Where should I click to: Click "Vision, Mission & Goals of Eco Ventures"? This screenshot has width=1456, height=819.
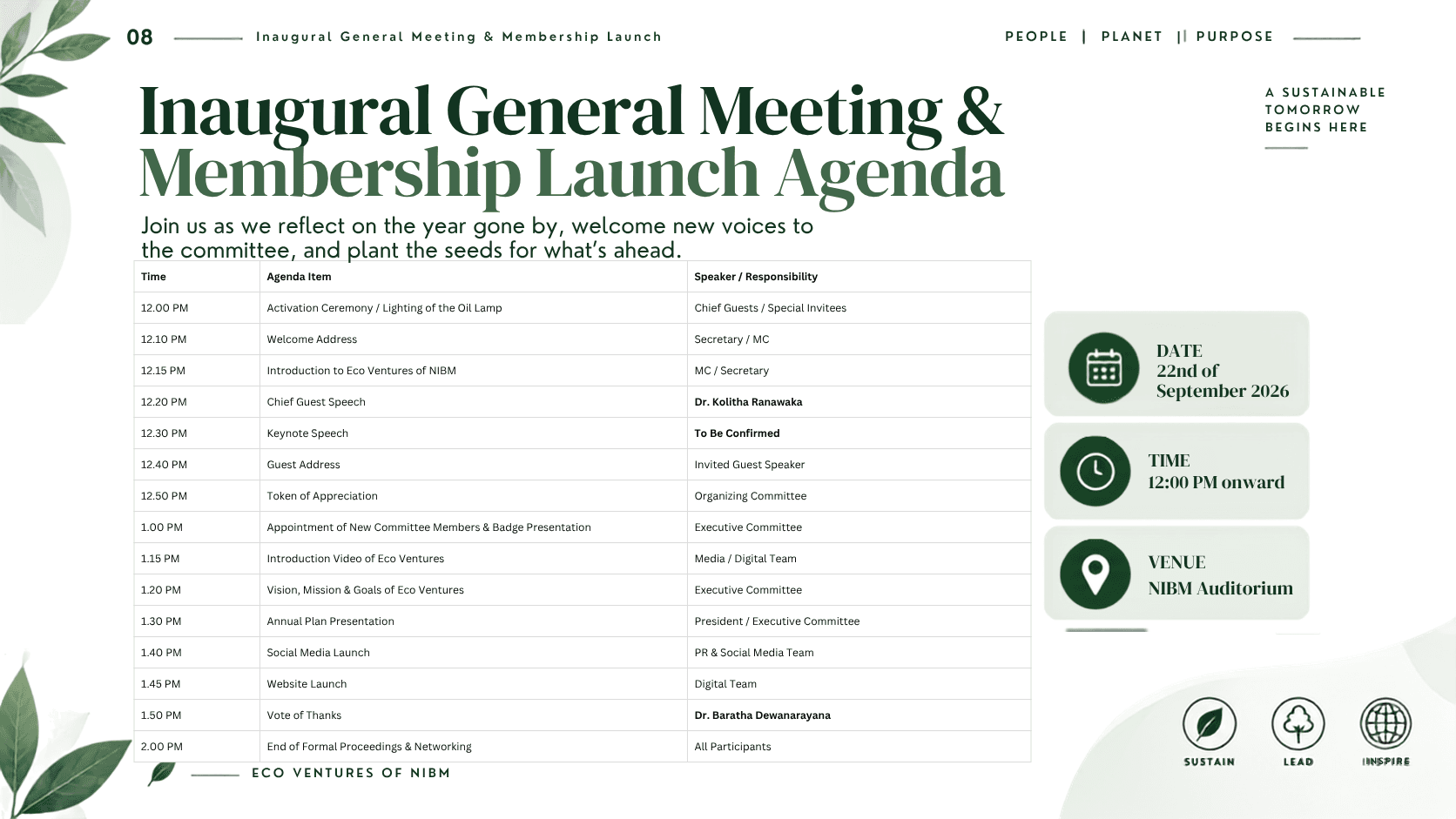365,590
